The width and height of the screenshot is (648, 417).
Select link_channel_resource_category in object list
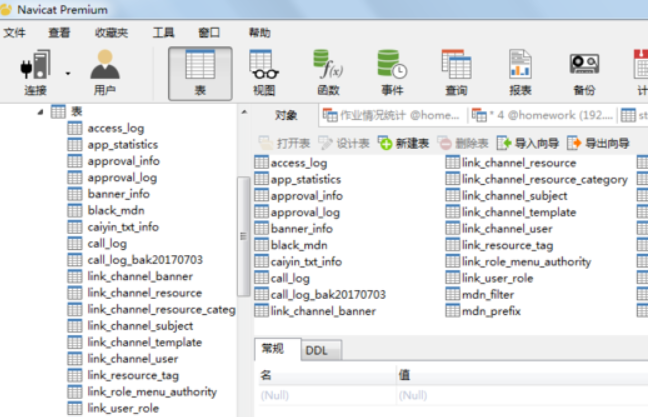[545, 179]
